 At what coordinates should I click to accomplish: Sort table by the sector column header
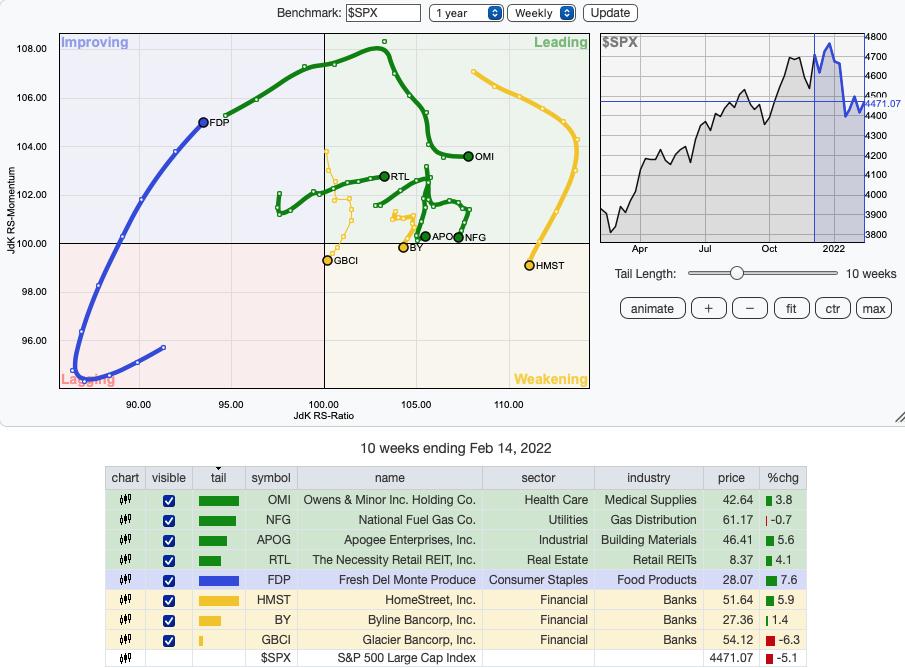coord(538,478)
